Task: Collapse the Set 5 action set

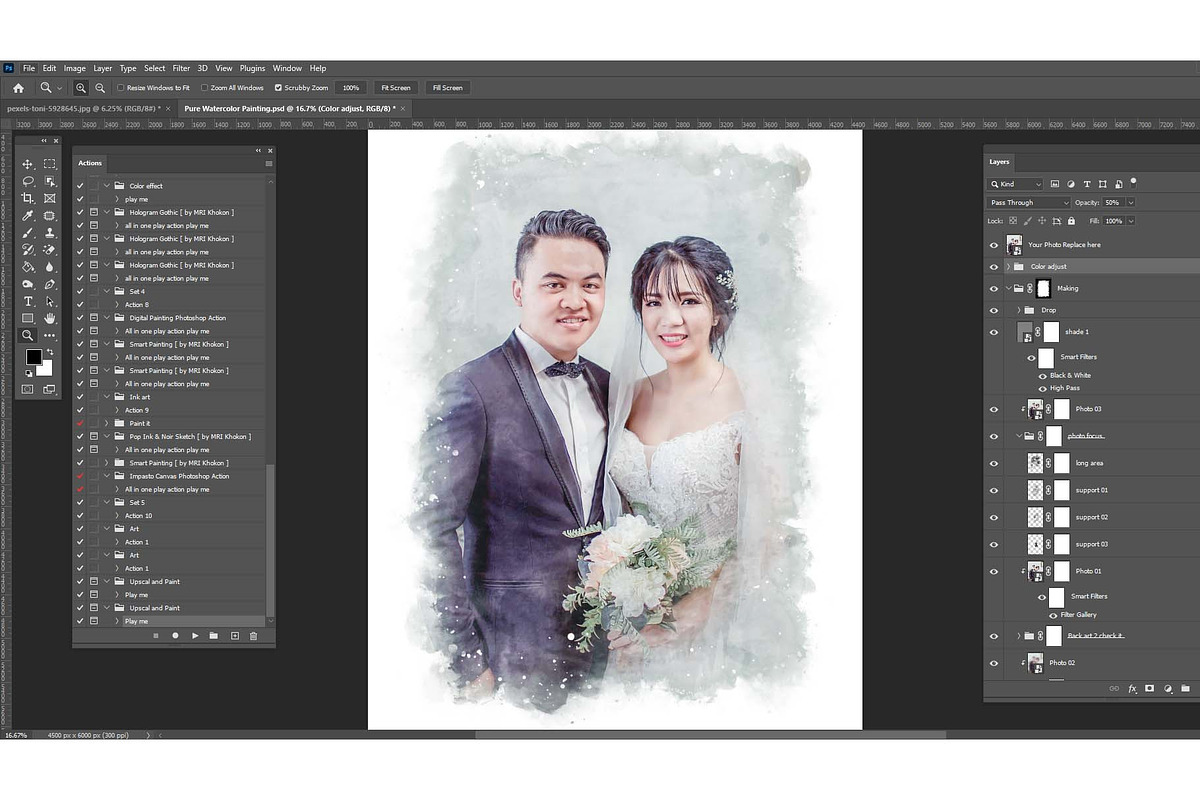Action: 107,502
